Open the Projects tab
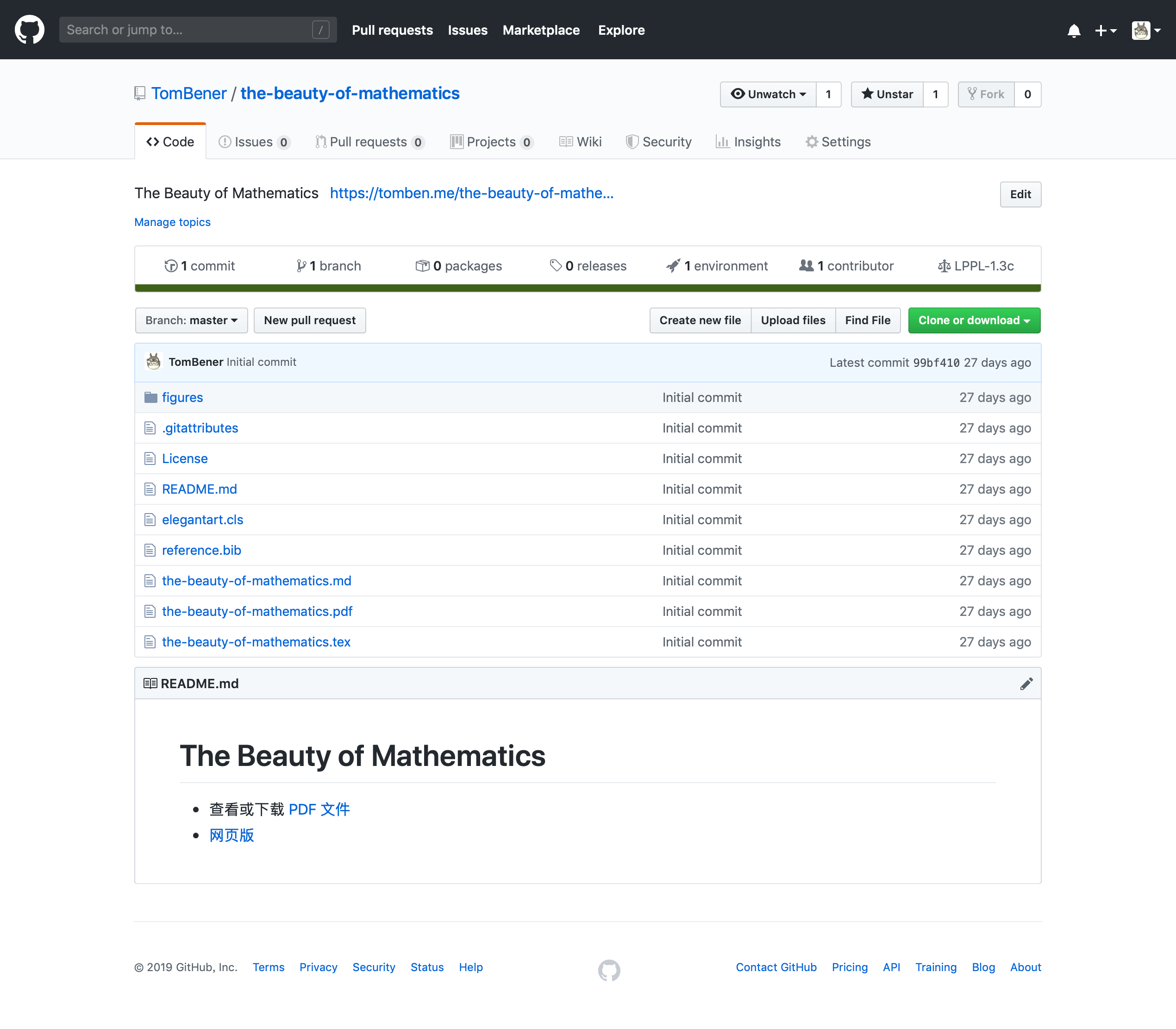The image size is (1176, 1029). (x=492, y=142)
